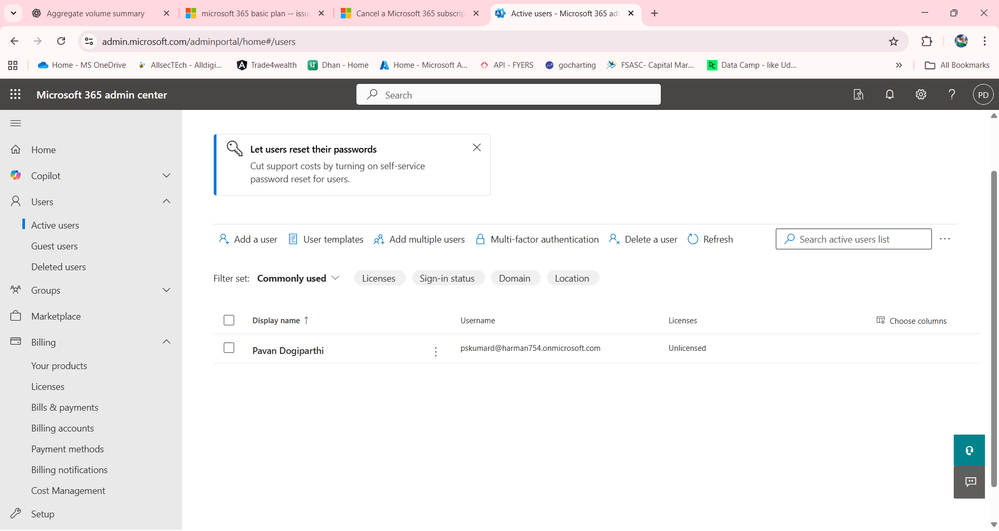Open the notifications bell
Viewport: 999px width, 531px height.
click(x=889, y=94)
